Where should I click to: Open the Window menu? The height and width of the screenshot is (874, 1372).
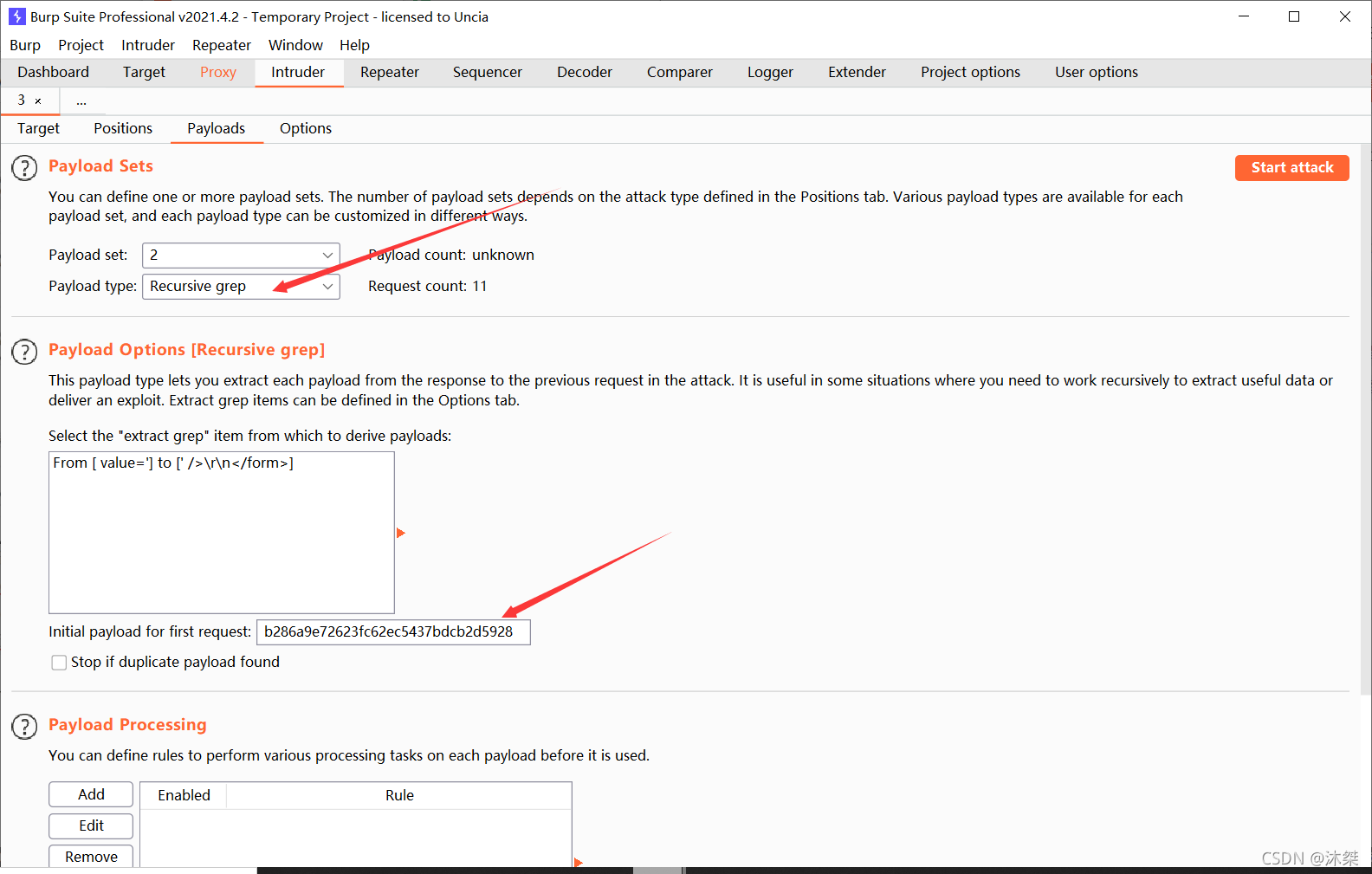295,45
